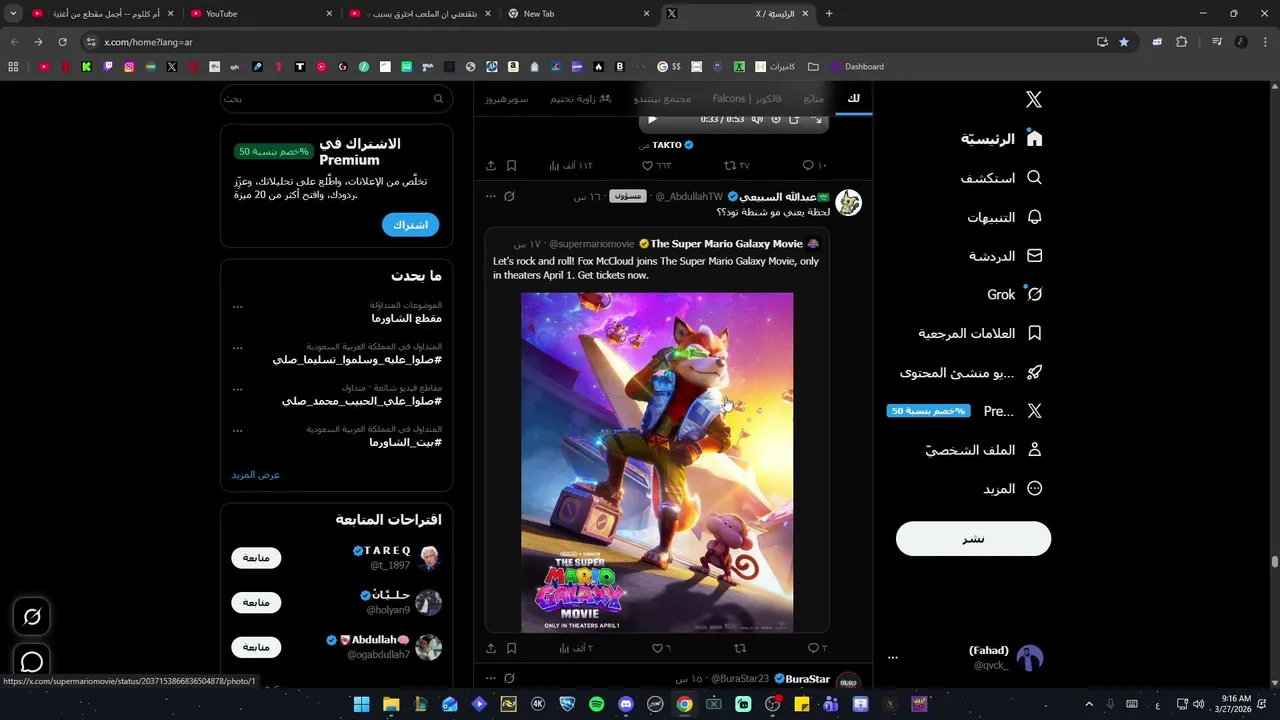
Task: Switch to فالكونز | Falcons timeline tab
Action: pyautogui.click(x=747, y=98)
